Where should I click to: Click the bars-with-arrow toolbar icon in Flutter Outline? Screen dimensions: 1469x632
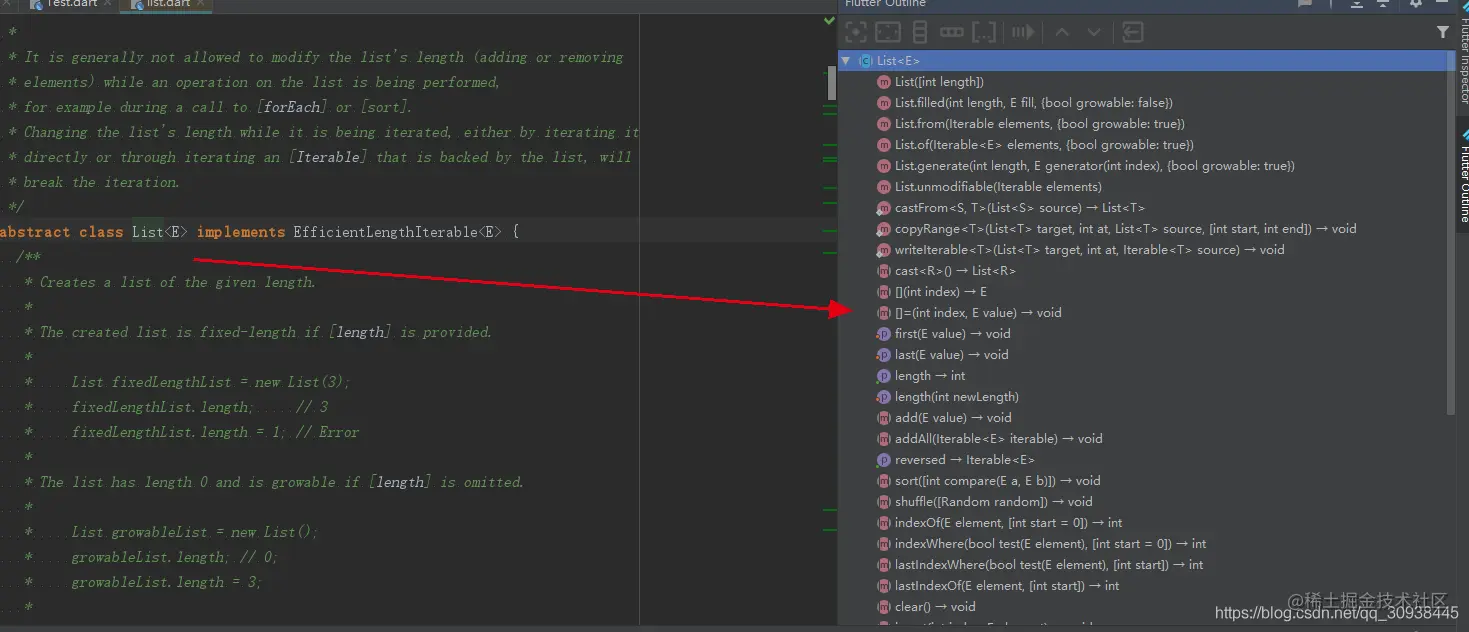click(1023, 32)
